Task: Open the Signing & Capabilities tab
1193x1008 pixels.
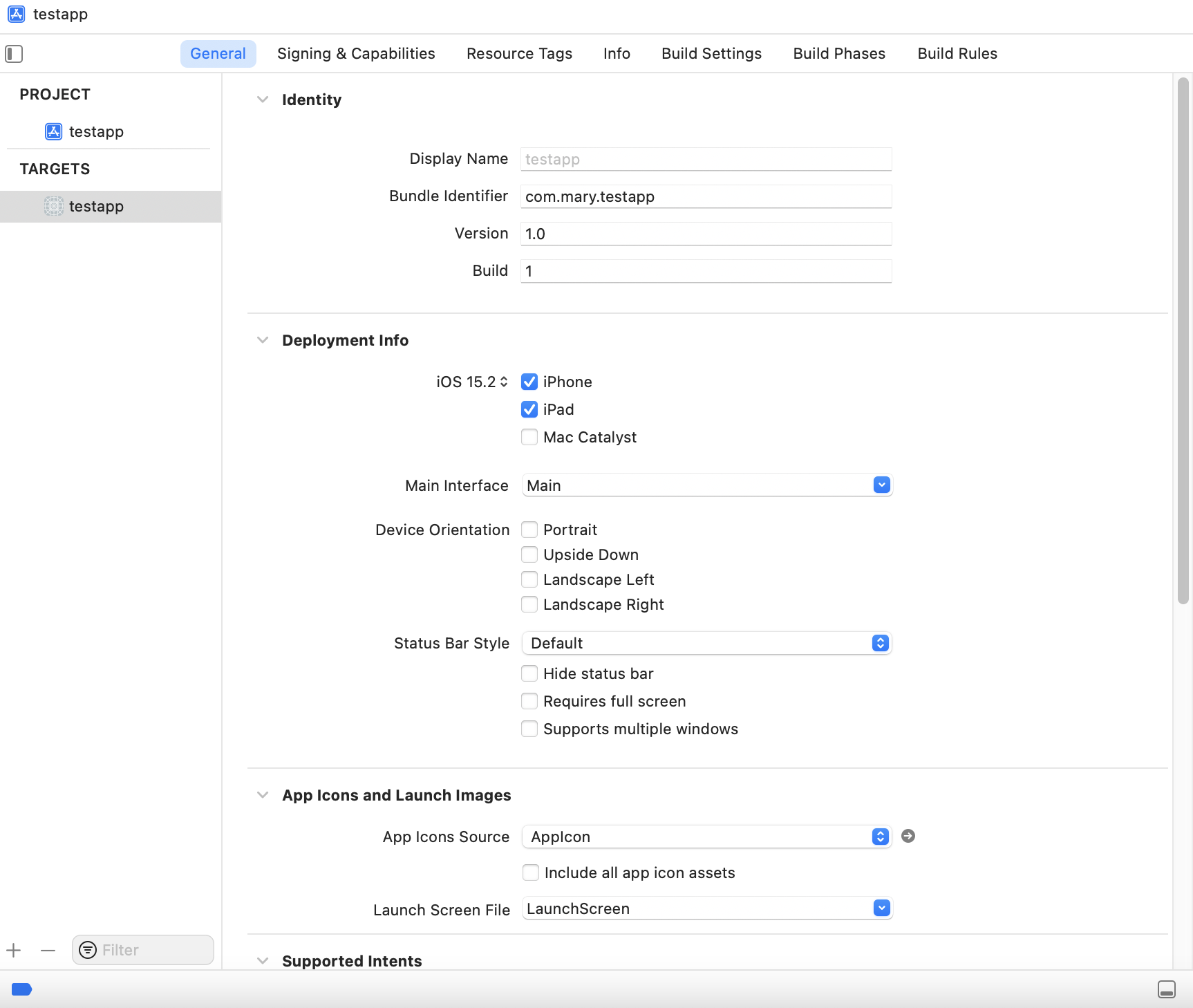Action: pyautogui.click(x=356, y=53)
